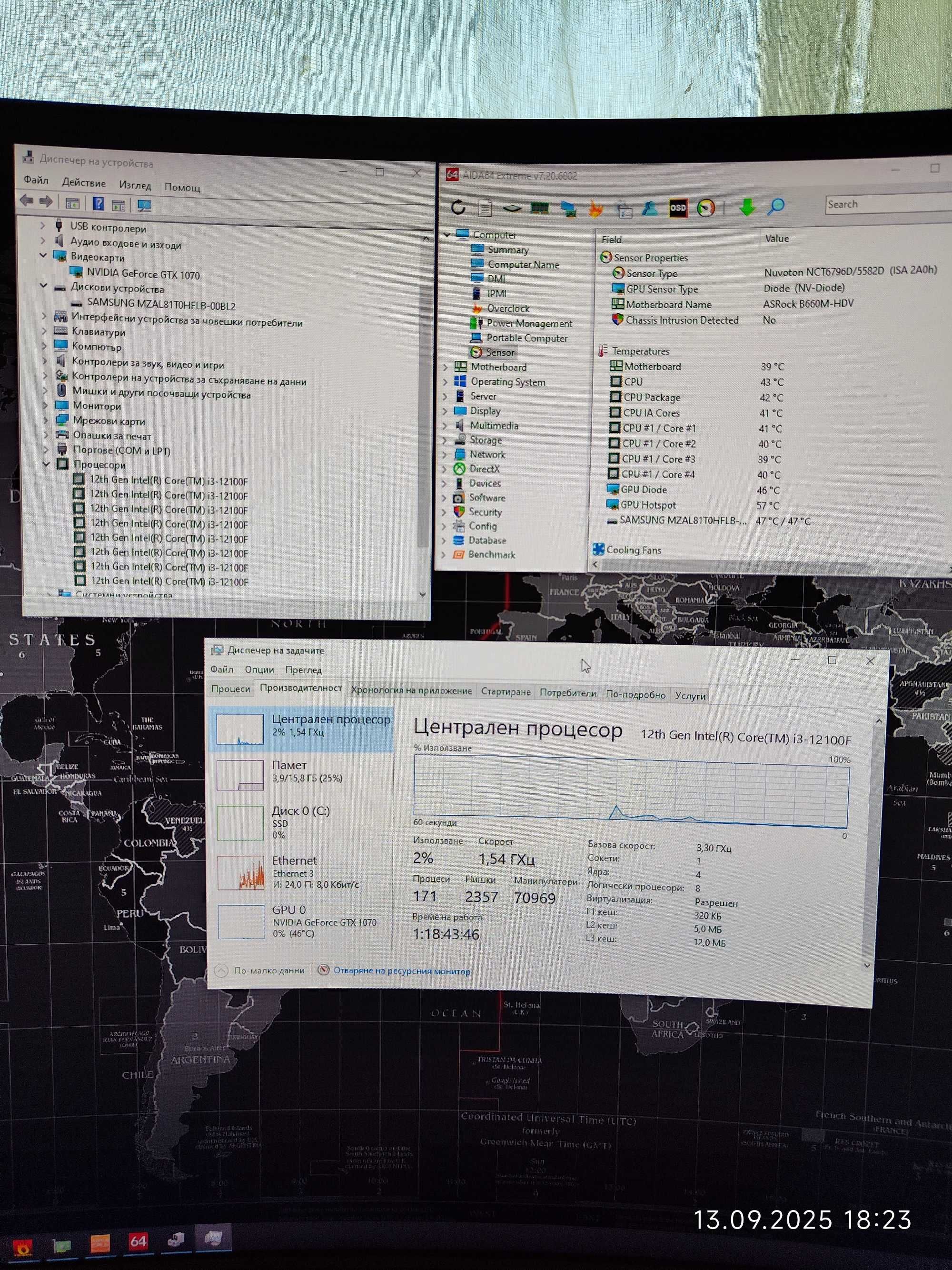Click the blue magnifier icon in AIDA64 toolbar
This screenshot has width=952, height=1270.
coord(776,206)
